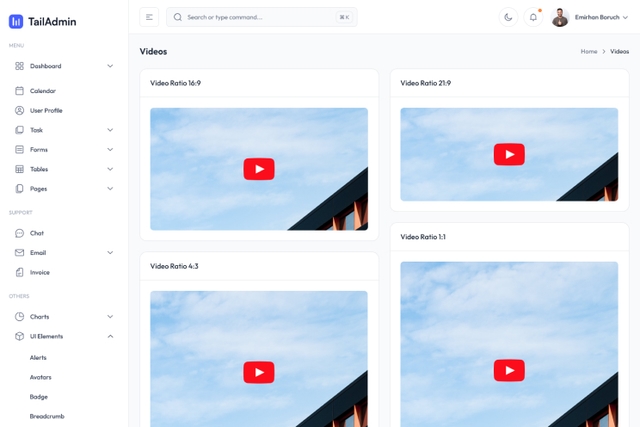The width and height of the screenshot is (640, 427).
Task: Click the Chat bubble icon
Action: point(19,233)
